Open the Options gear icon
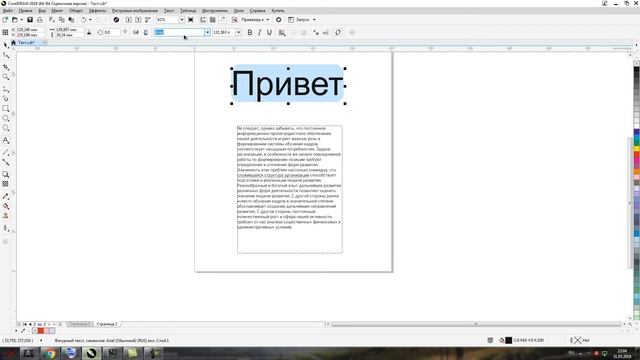 tap(279, 20)
